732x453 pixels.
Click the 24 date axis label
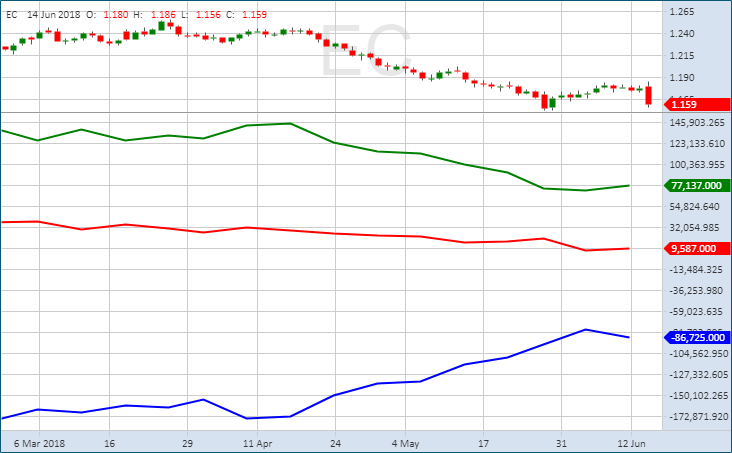(x=336, y=441)
